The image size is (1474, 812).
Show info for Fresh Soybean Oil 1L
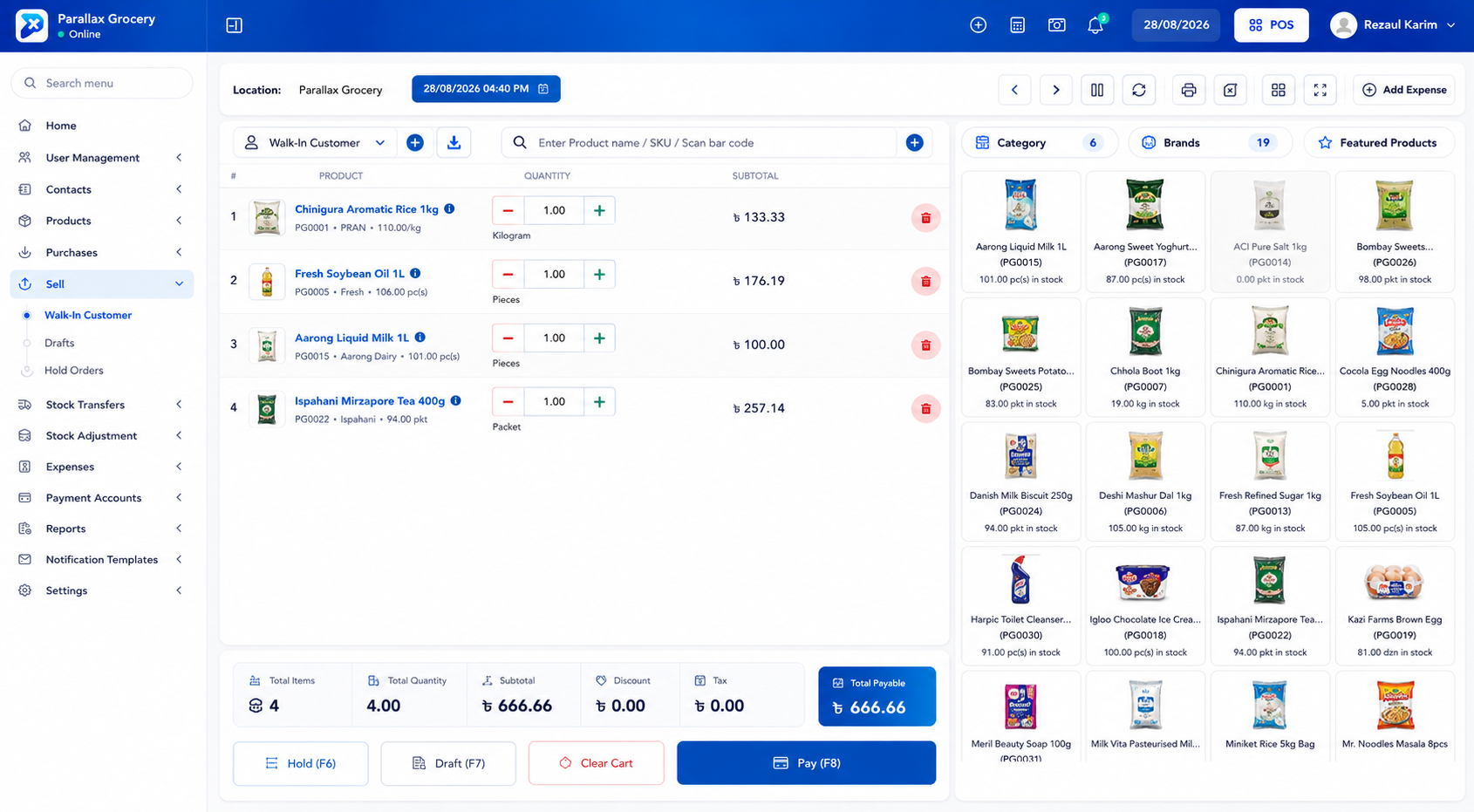click(415, 273)
